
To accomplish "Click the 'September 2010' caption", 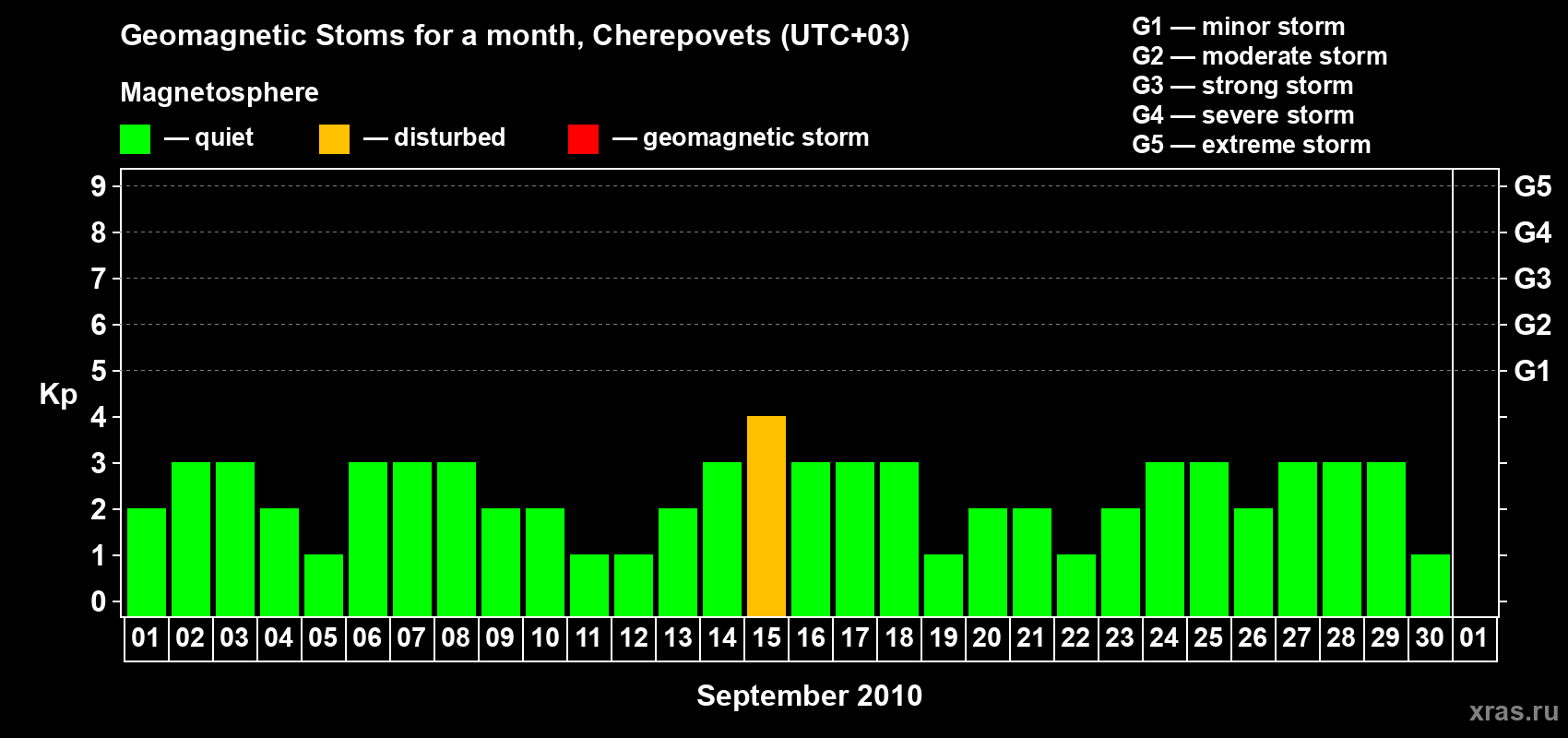I will click(810, 696).
